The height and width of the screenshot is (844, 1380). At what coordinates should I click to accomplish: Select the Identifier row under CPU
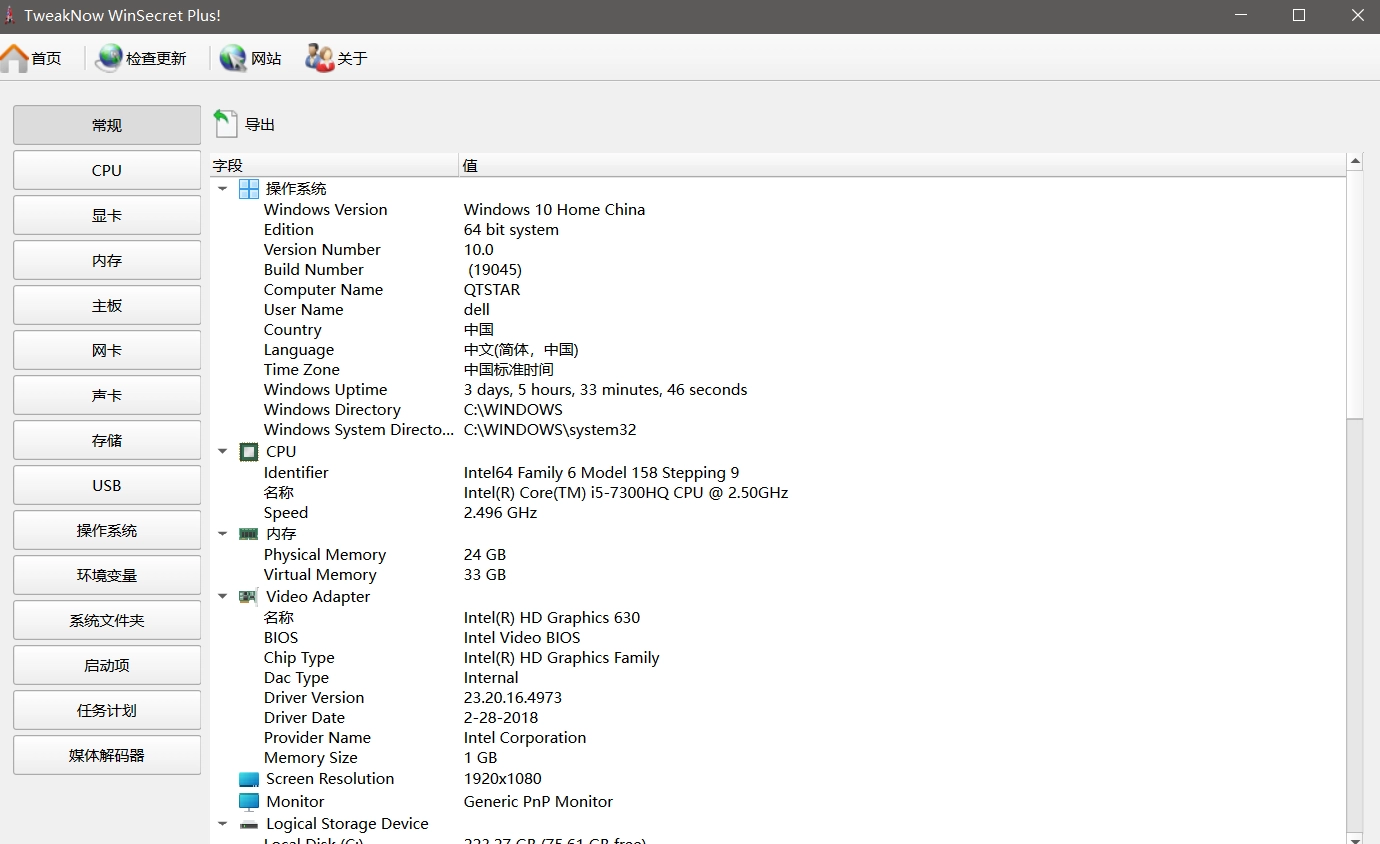coord(778,473)
